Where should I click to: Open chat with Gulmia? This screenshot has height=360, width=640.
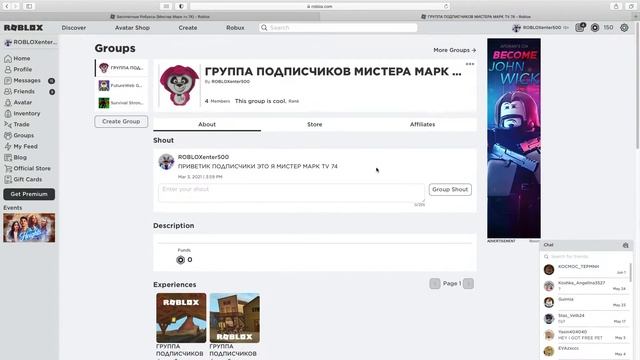tap(585, 302)
